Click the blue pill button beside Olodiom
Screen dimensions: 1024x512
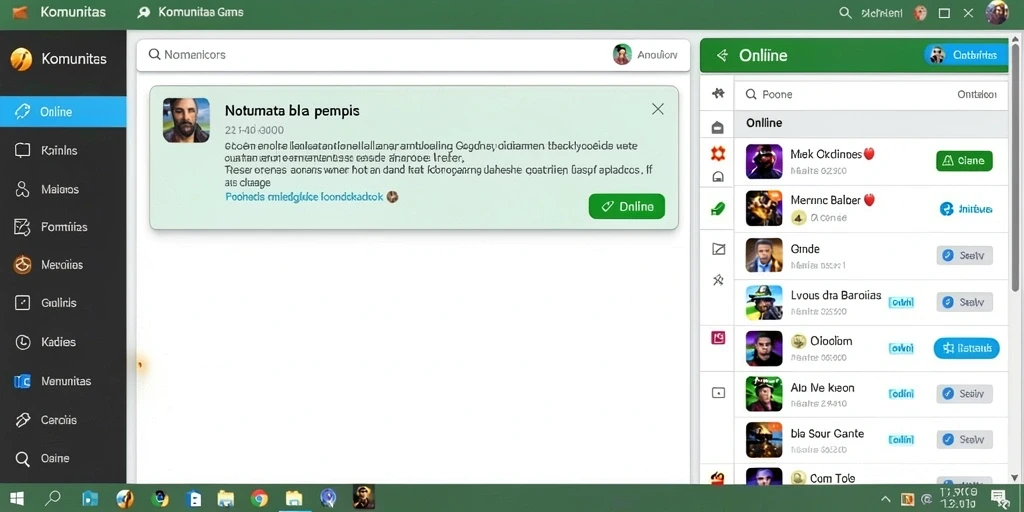966,348
